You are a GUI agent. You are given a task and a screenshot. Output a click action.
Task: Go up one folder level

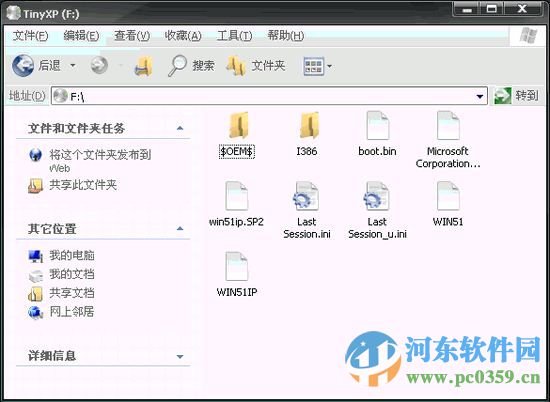click(144, 66)
